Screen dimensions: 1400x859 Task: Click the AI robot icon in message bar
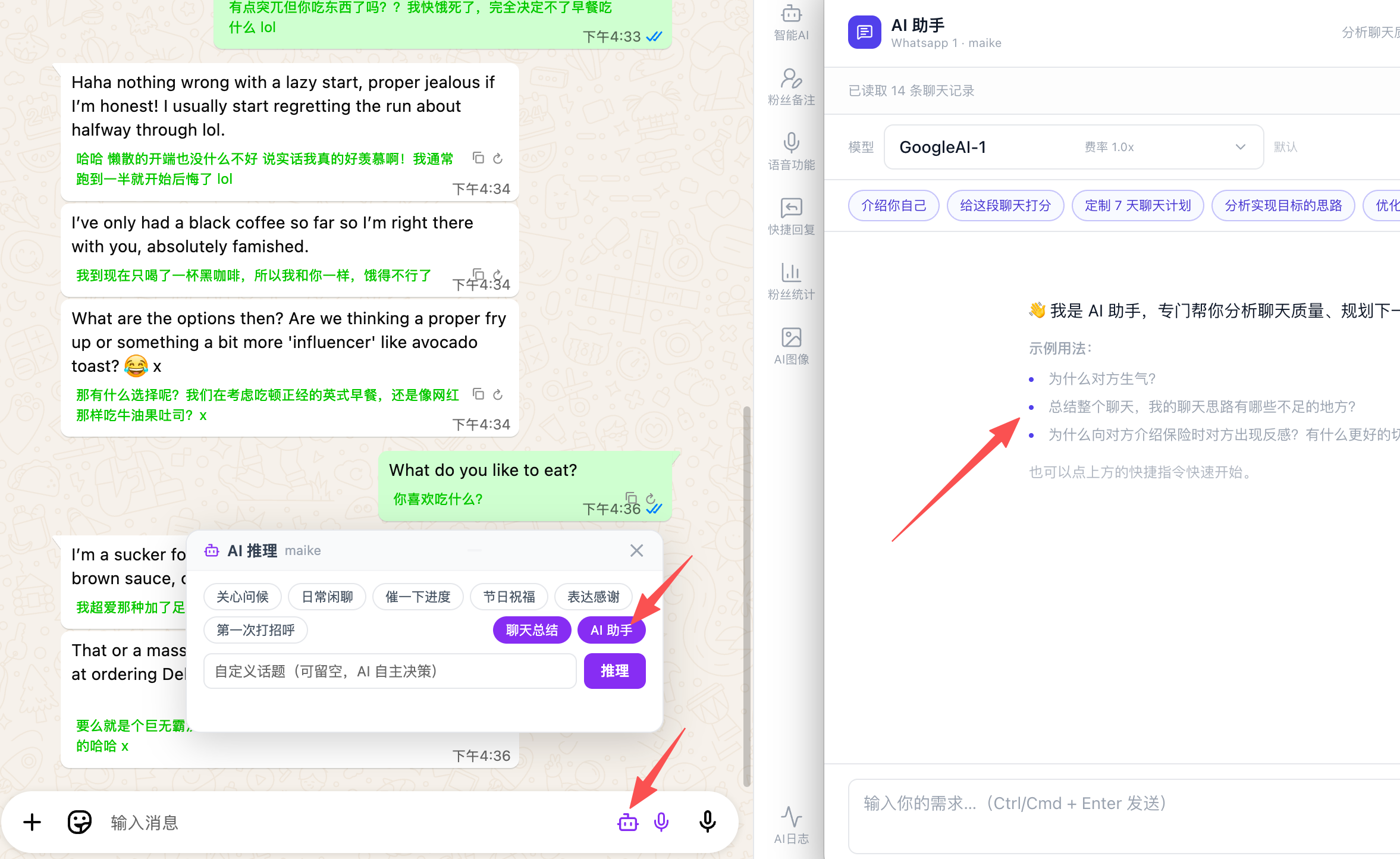tap(628, 823)
